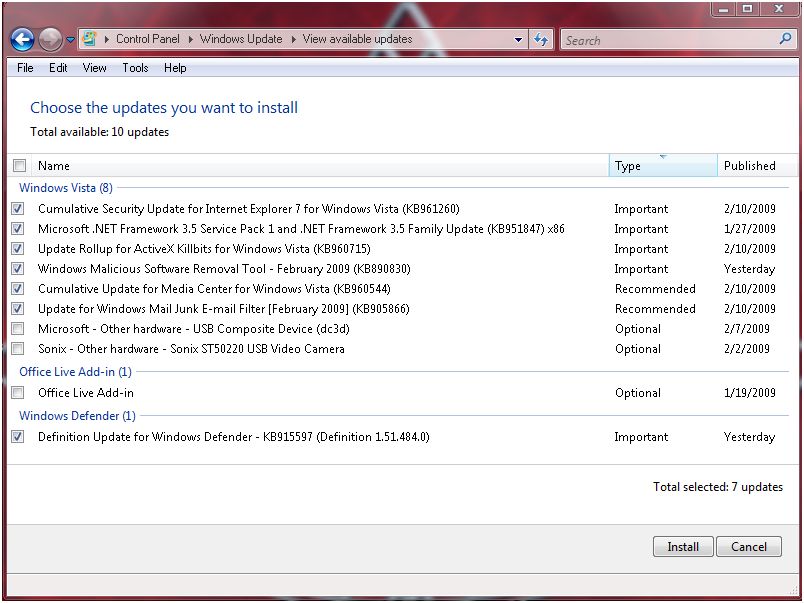Image resolution: width=804 pixels, height=603 pixels.
Task: Select text 'Windows Malicious Software Removal Tool'
Action: click(152, 269)
